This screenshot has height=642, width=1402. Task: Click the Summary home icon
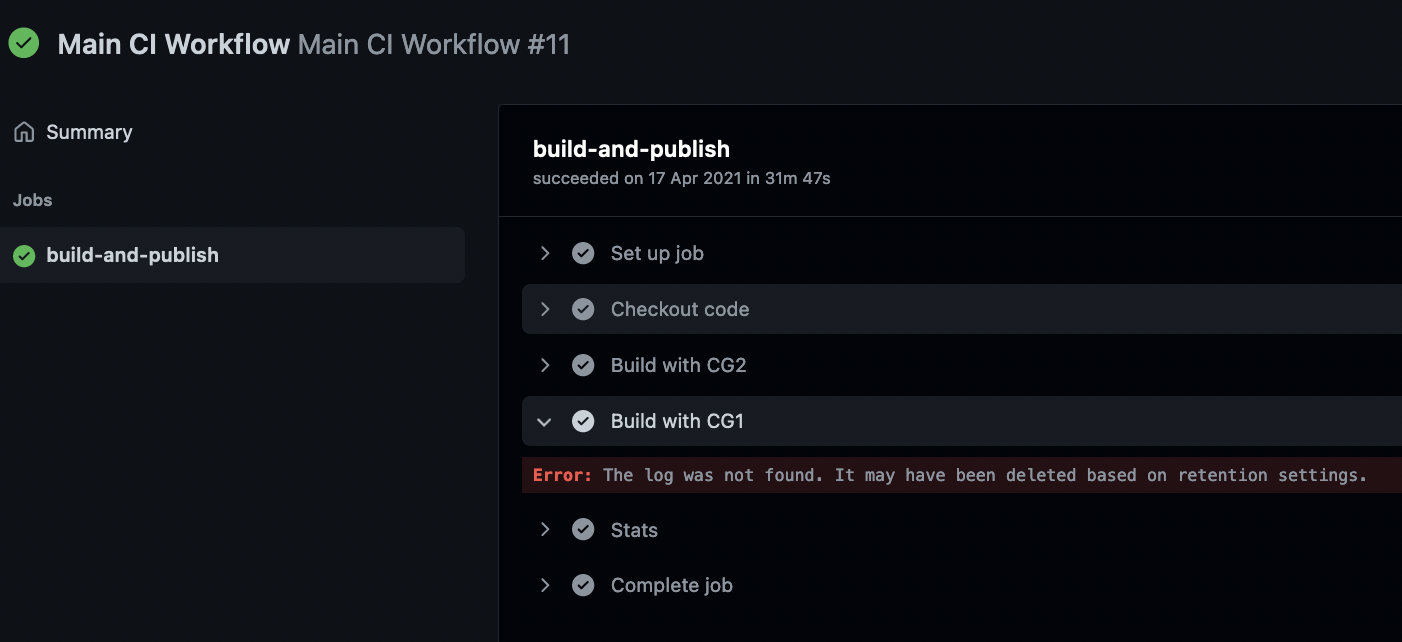(22, 131)
